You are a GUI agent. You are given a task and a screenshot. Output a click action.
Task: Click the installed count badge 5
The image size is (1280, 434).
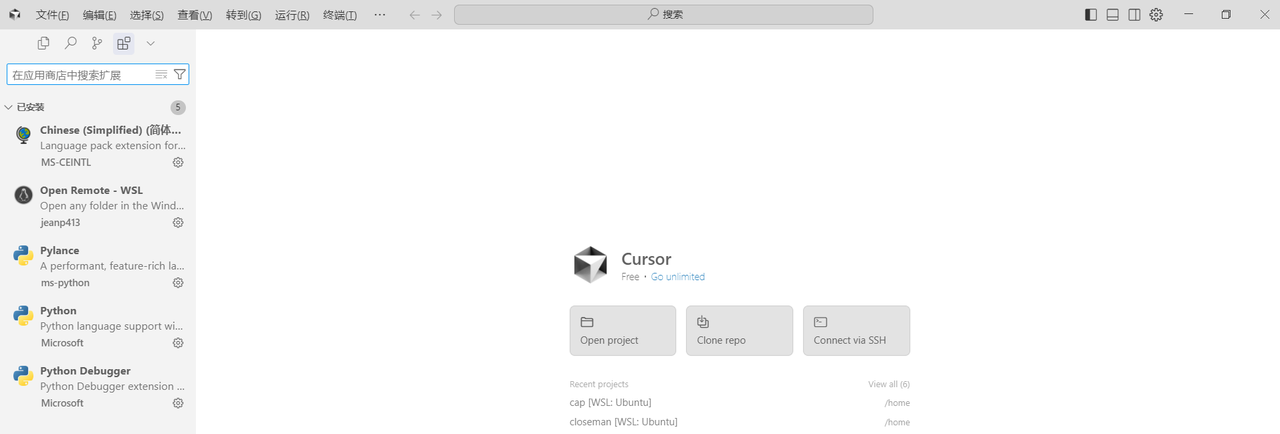[x=178, y=107]
